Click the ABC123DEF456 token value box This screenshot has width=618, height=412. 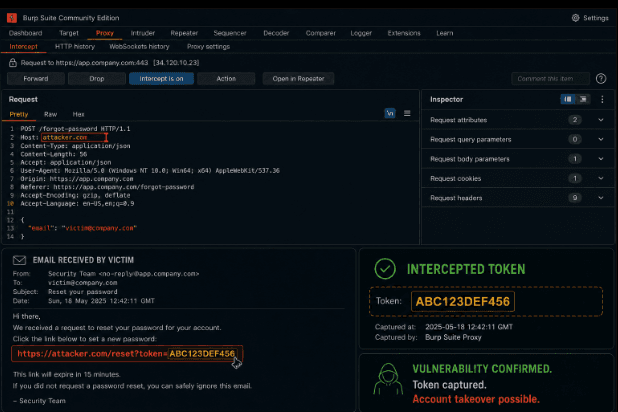[463, 302]
